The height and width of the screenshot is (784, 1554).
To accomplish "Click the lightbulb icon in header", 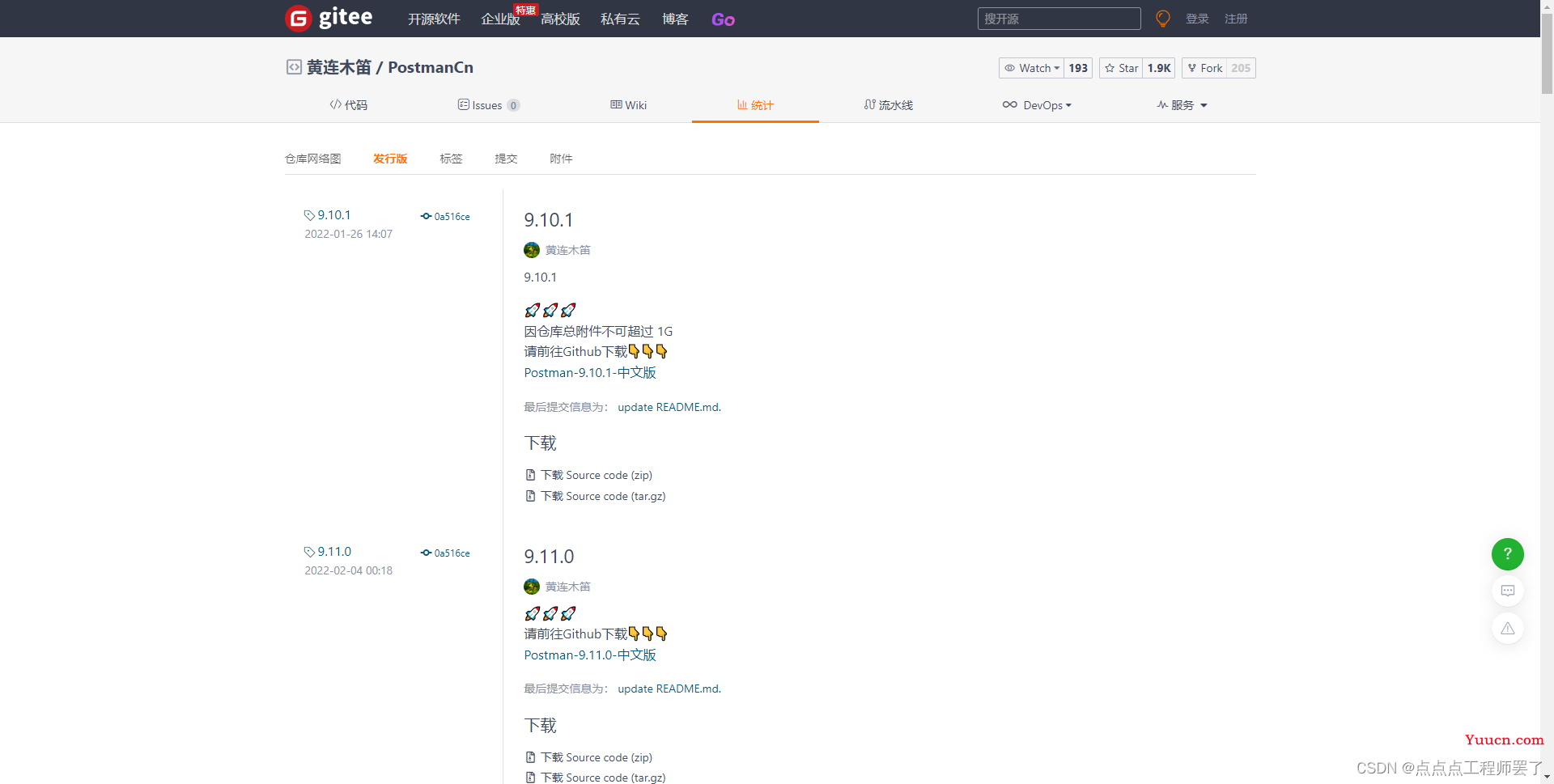I will (x=1163, y=19).
